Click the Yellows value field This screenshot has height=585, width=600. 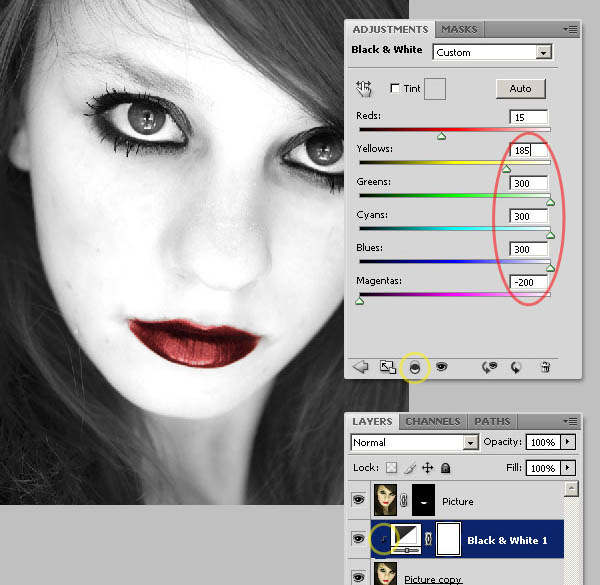[529, 150]
